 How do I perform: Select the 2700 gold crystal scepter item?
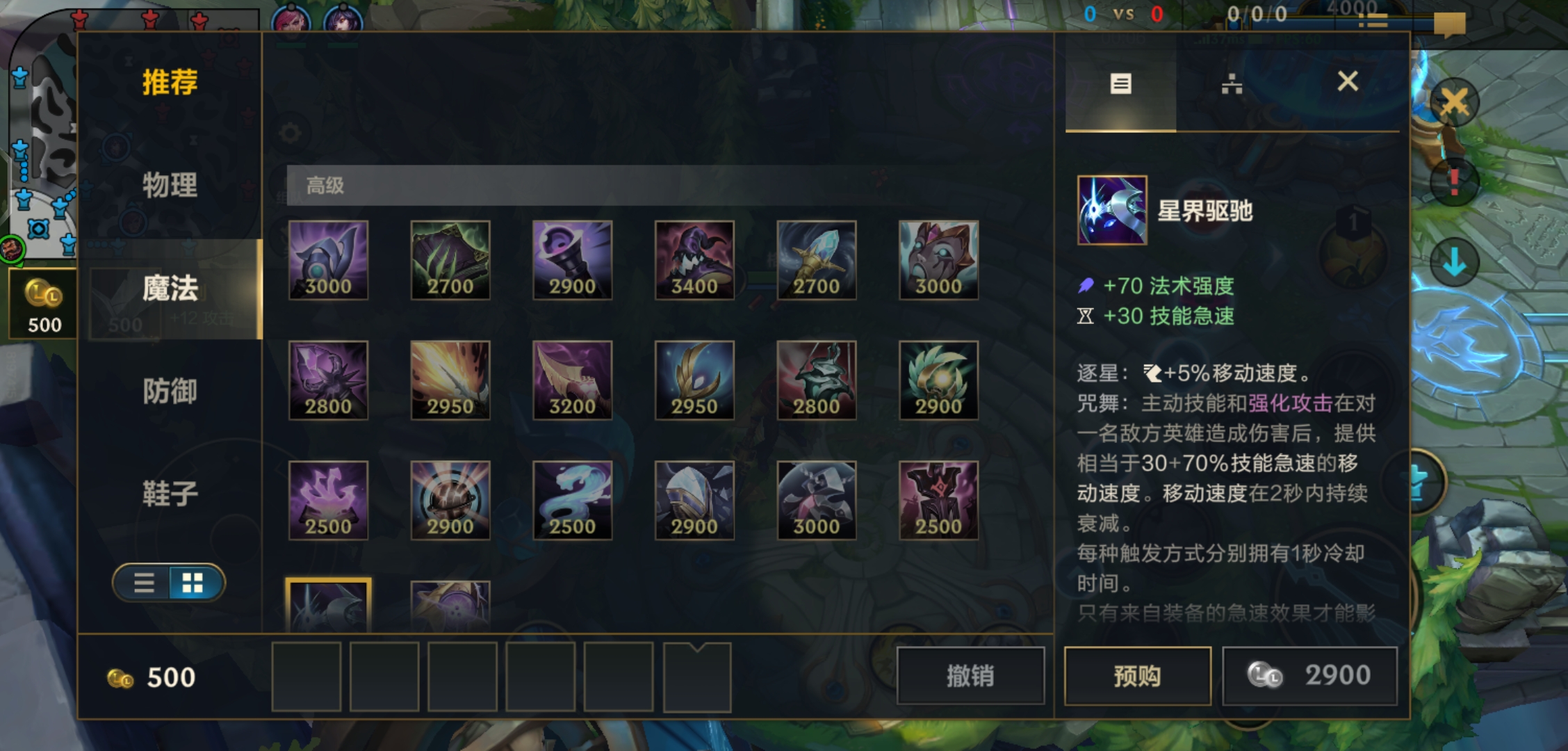[x=817, y=260]
